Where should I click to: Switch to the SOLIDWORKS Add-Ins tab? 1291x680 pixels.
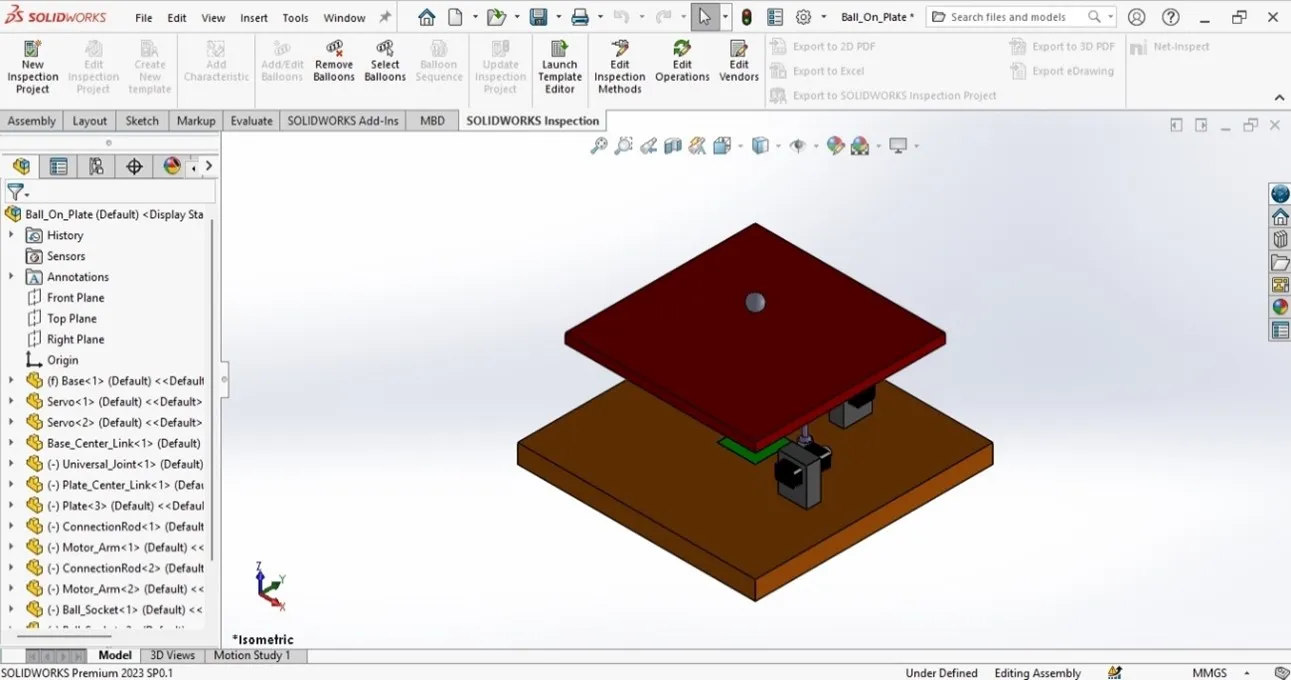point(343,121)
